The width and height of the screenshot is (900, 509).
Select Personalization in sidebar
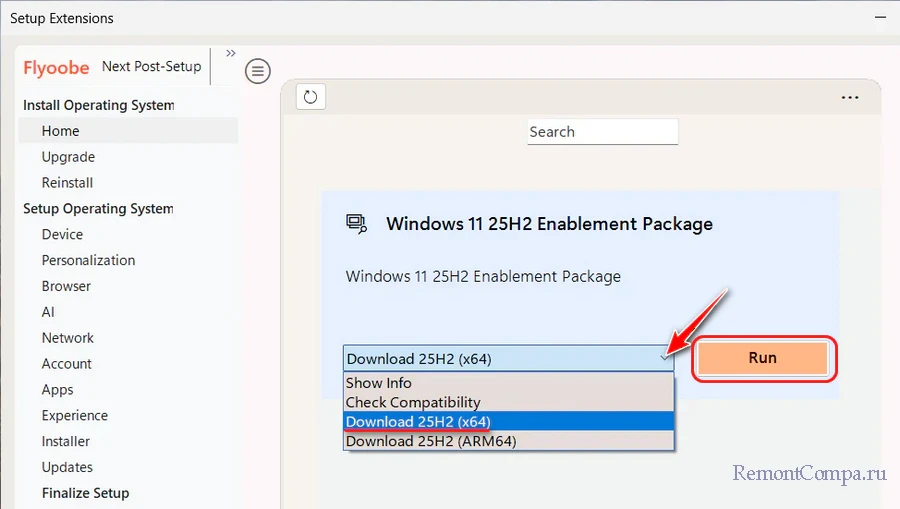pos(88,260)
